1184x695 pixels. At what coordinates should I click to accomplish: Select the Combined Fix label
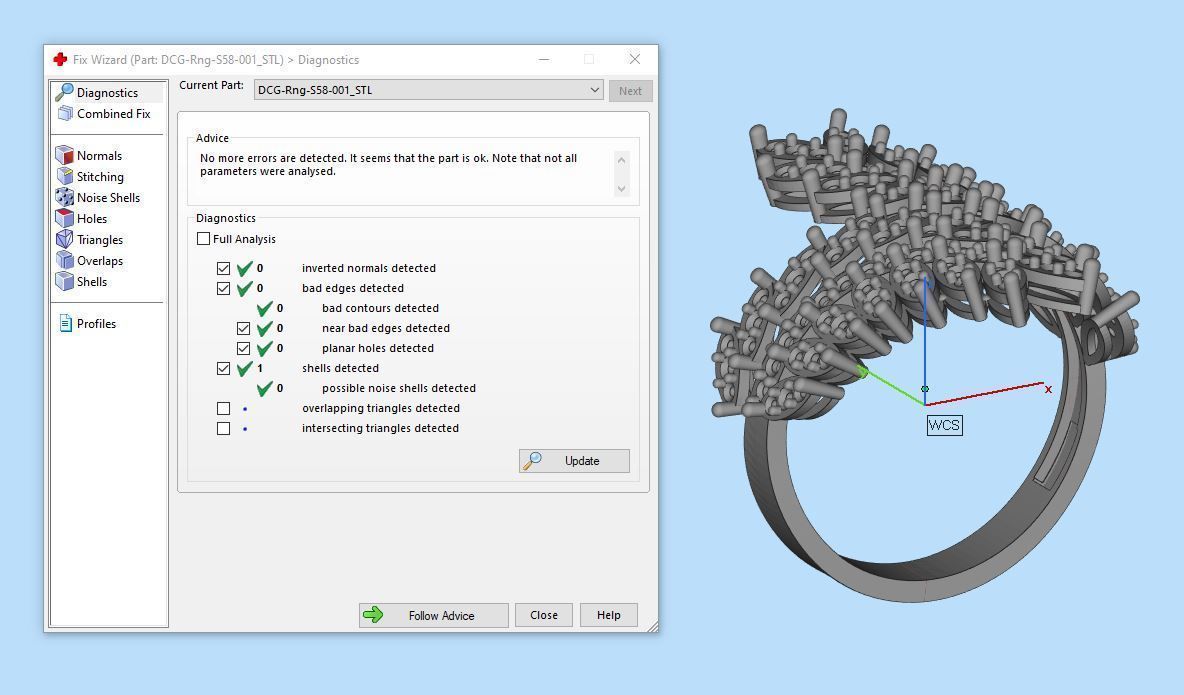(x=114, y=113)
